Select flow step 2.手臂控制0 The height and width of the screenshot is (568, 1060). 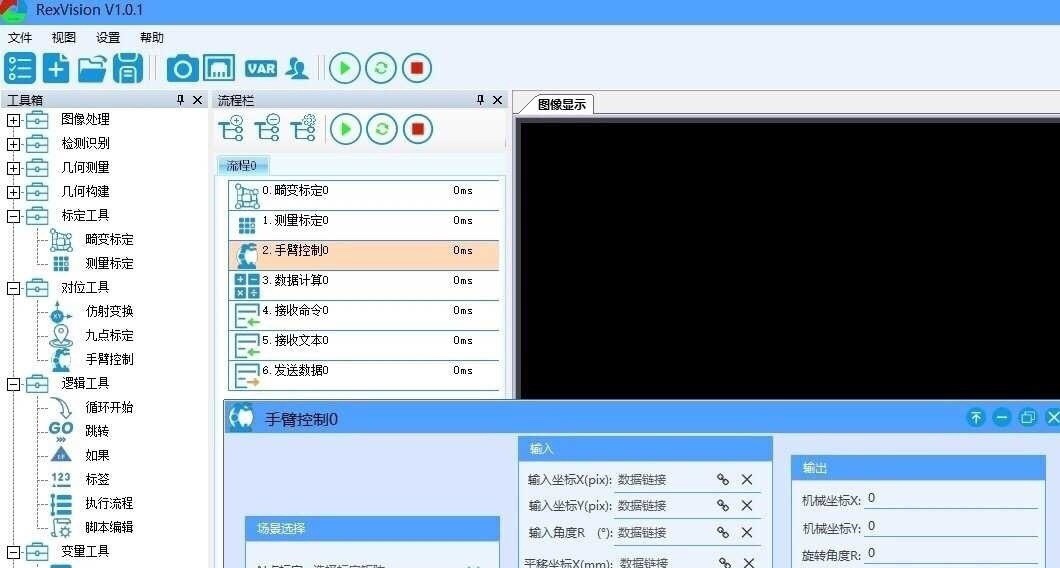tap(364, 256)
